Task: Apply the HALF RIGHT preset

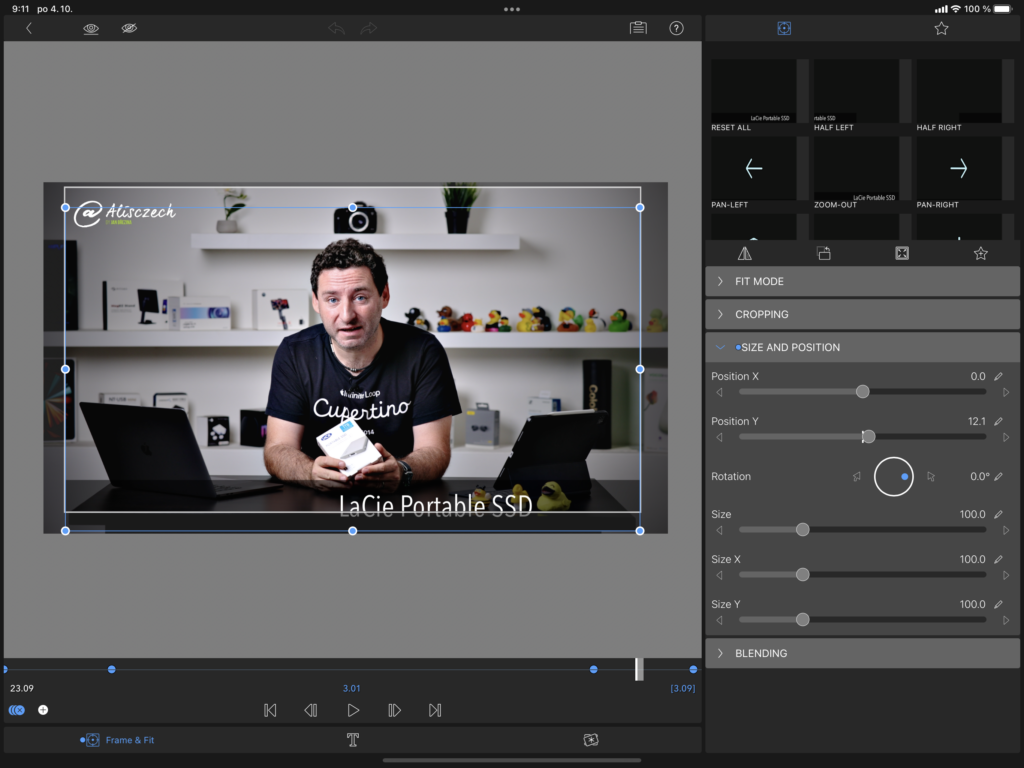Action: click(x=959, y=95)
